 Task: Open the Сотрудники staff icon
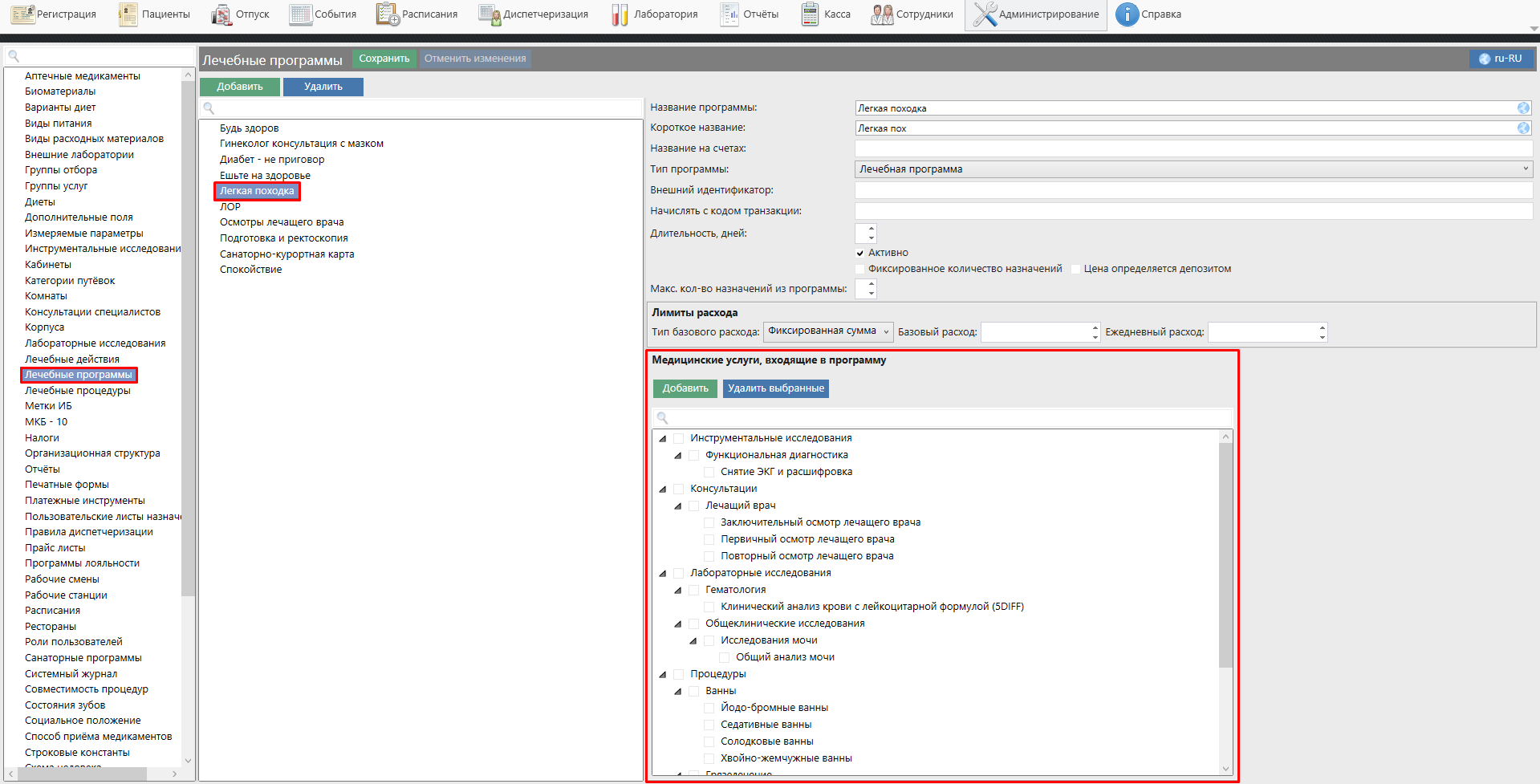point(882,14)
